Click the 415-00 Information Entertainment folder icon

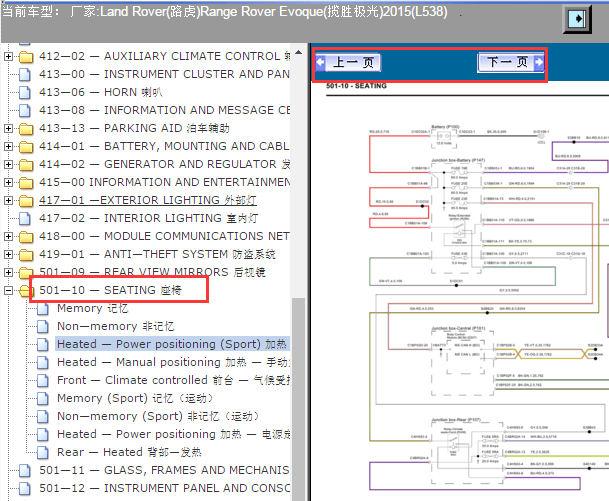click(x=26, y=183)
